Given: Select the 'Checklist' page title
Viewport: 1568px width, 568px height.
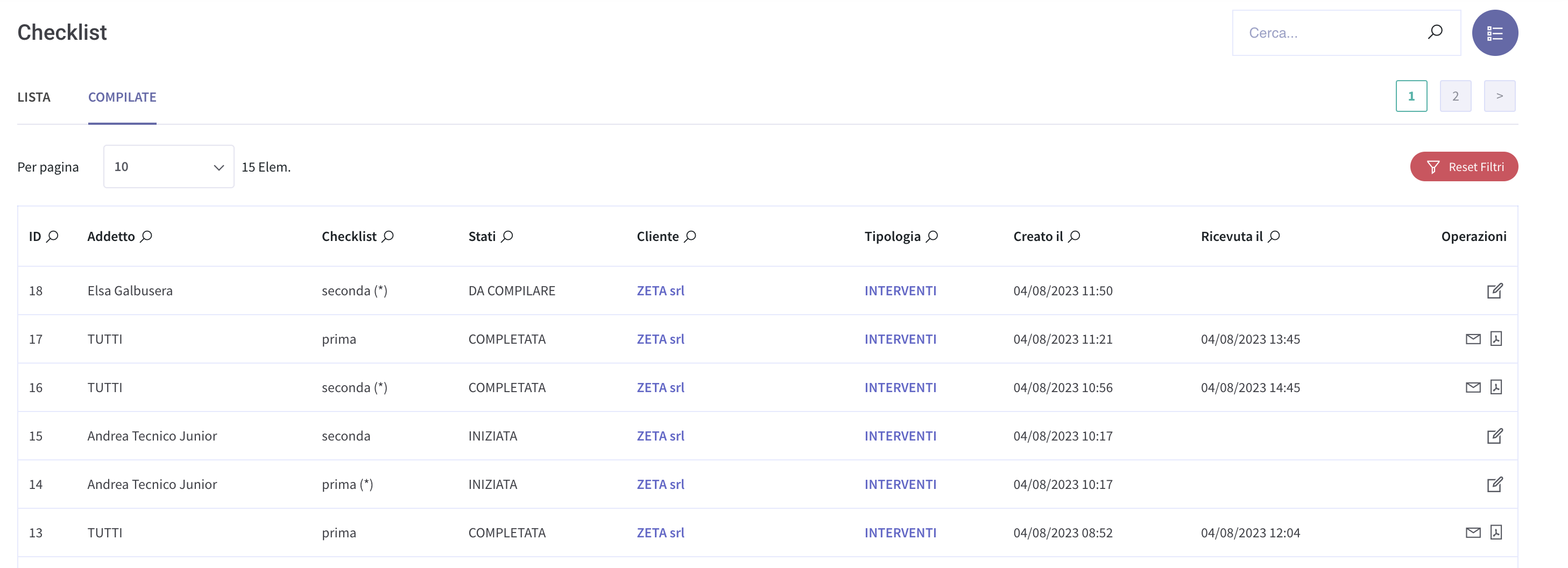Looking at the screenshot, I should [62, 32].
